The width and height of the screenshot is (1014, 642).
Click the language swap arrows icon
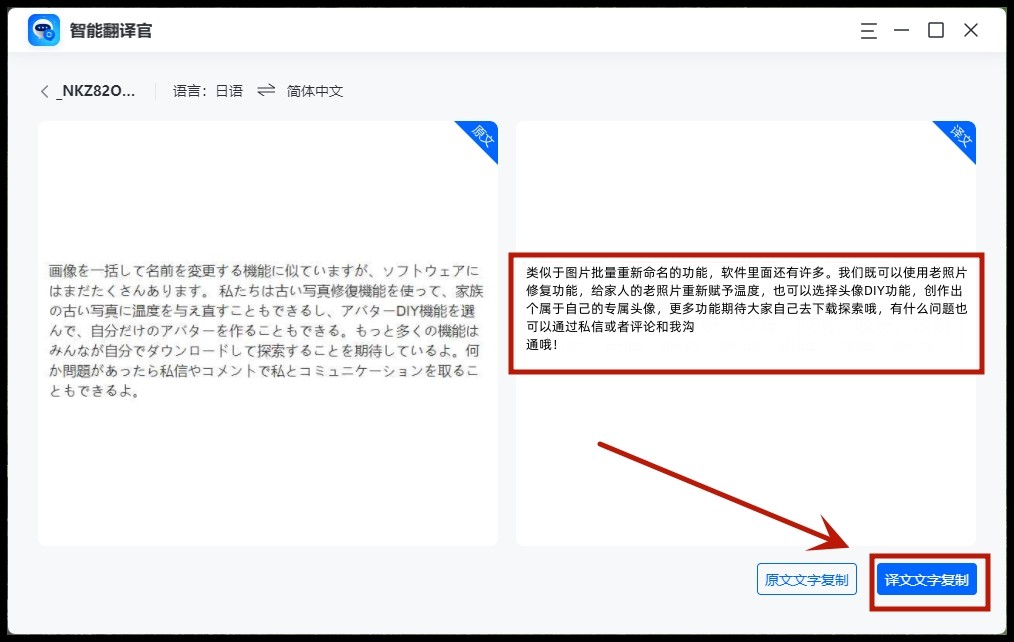tap(265, 90)
